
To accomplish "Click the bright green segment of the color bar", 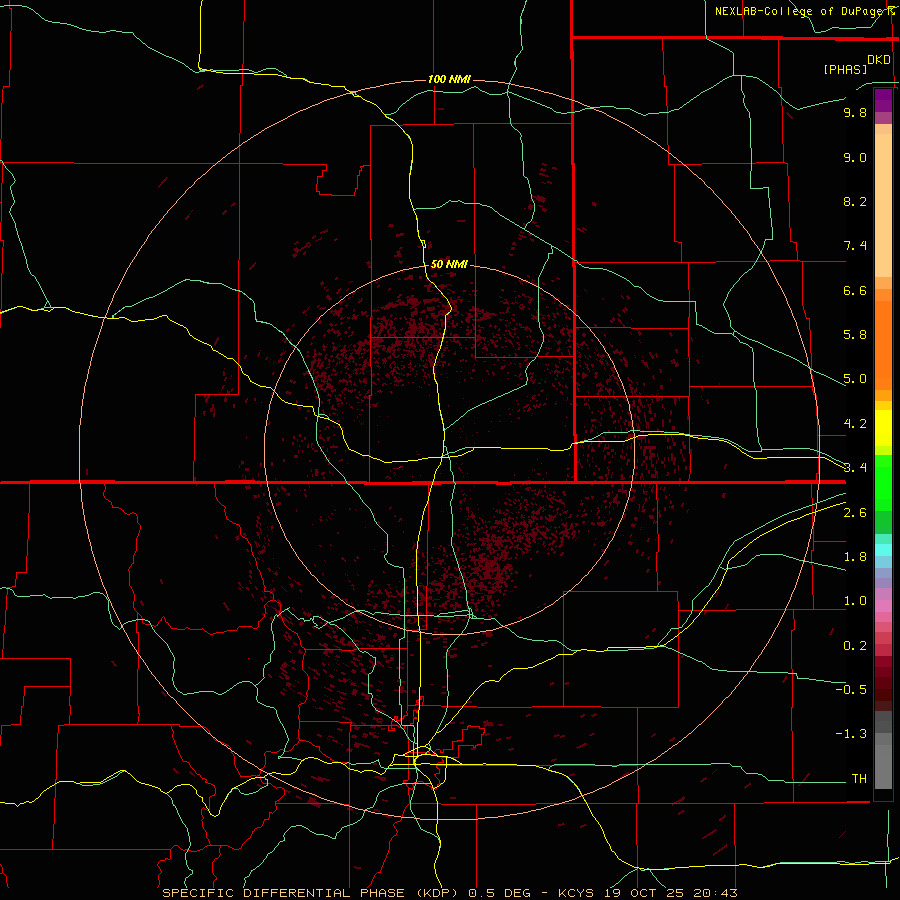I will [883, 482].
